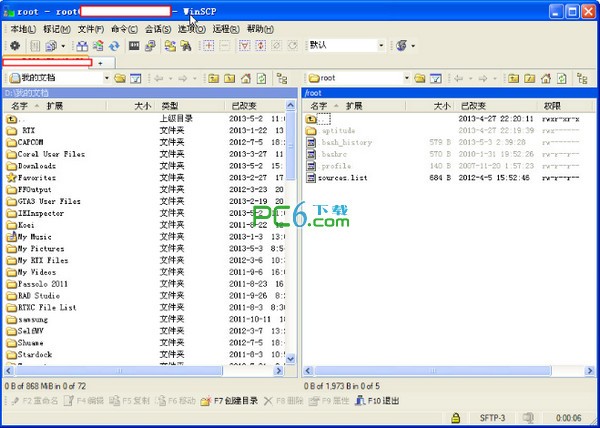Click F5 复制 button
Screen dimensions: 600x428
pyautogui.click(x=129, y=401)
